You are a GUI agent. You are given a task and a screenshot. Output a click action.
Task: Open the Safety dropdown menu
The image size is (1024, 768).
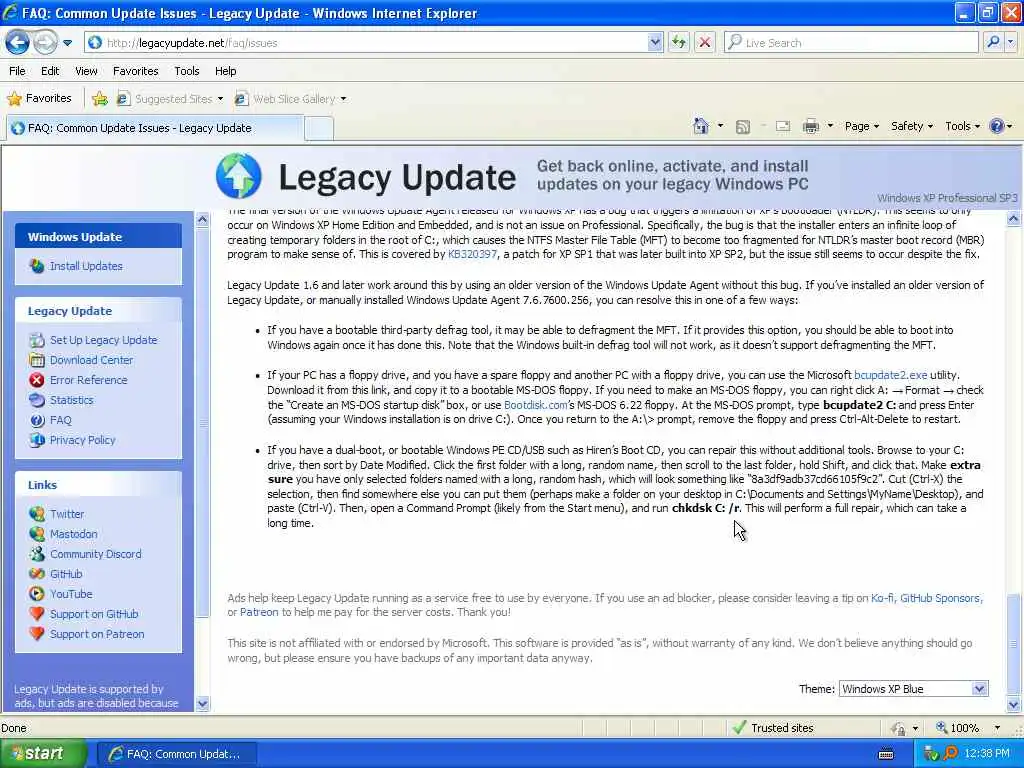tap(912, 126)
